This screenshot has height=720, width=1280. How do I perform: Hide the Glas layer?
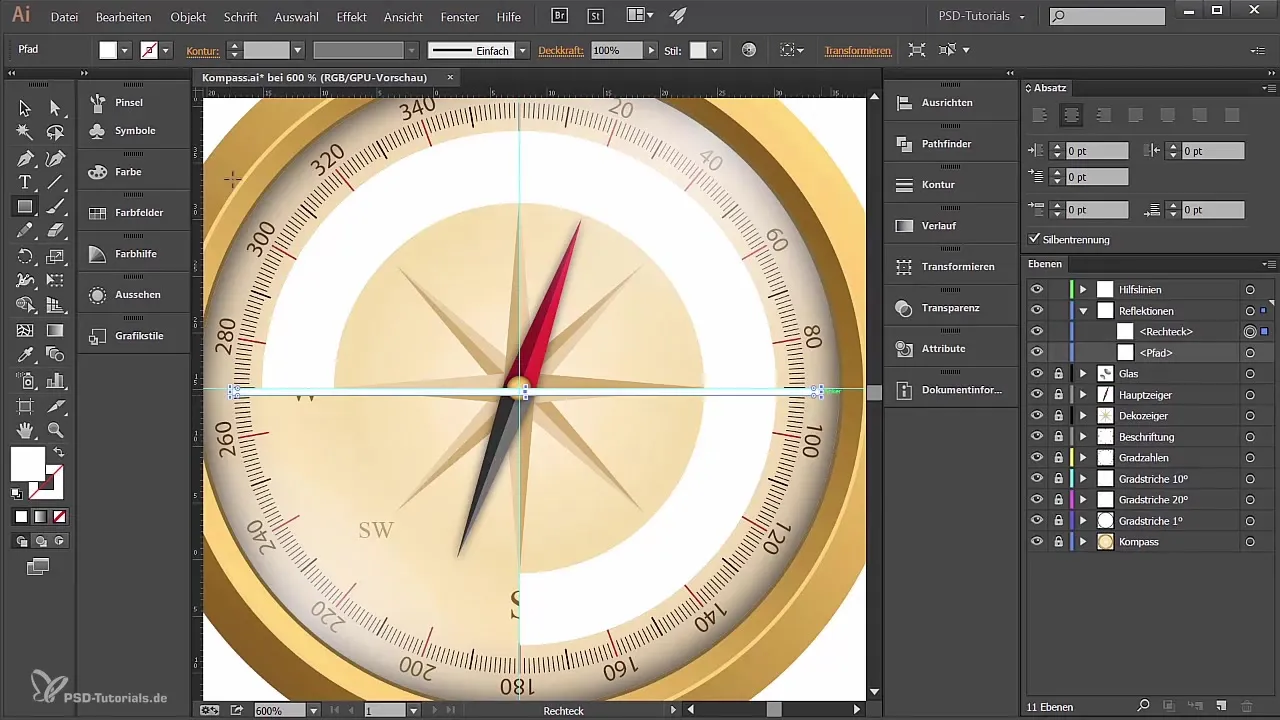point(1036,373)
